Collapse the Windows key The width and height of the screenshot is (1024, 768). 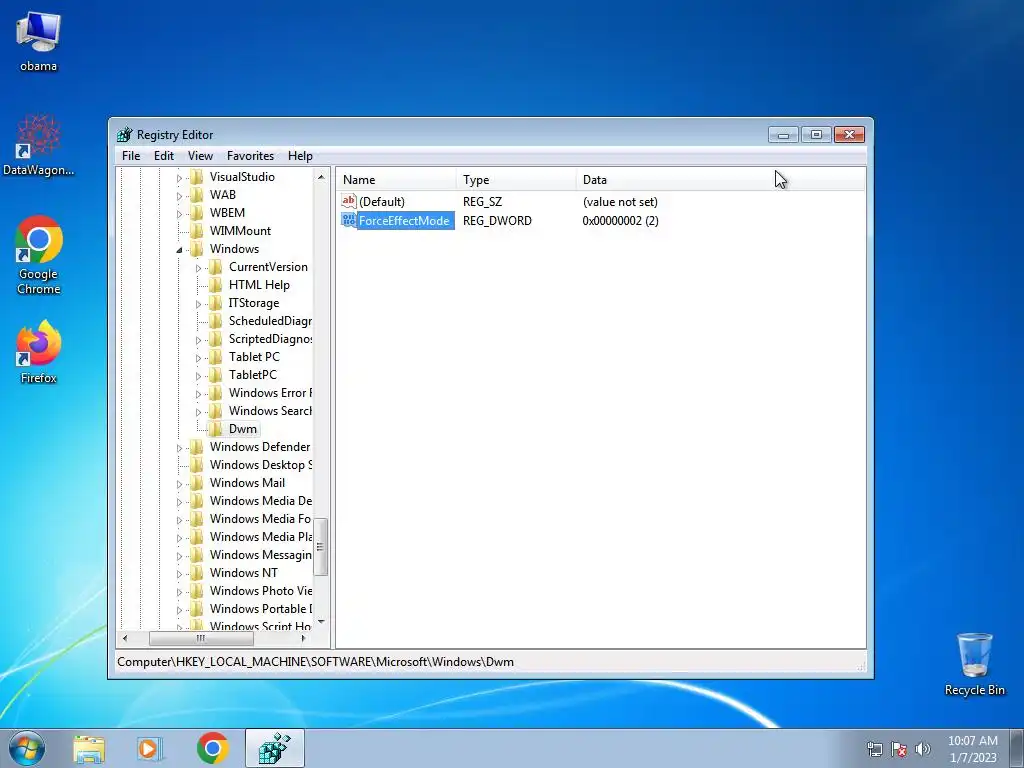pos(179,249)
